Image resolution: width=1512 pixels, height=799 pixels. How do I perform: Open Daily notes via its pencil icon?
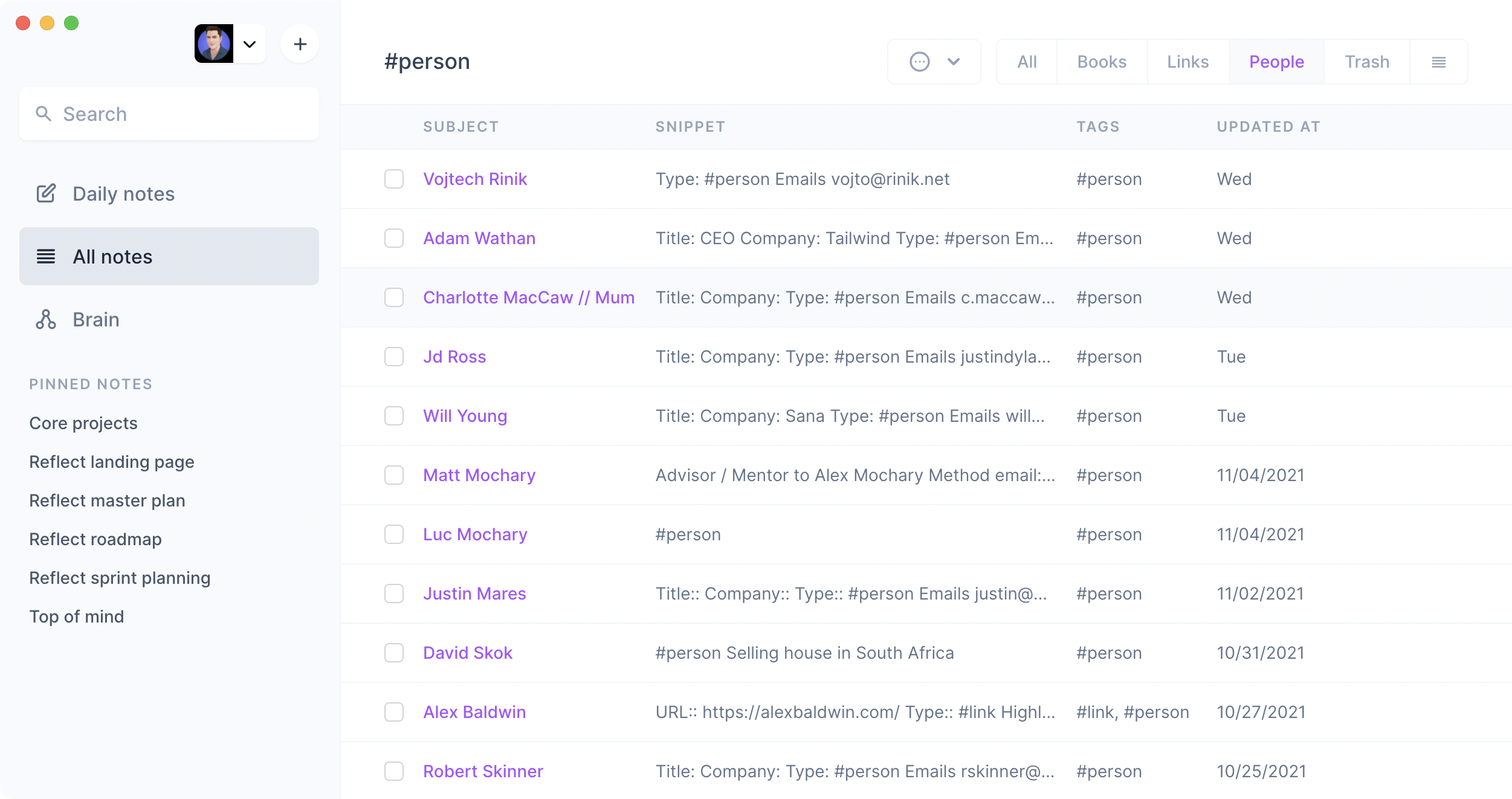[x=46, y=193]
